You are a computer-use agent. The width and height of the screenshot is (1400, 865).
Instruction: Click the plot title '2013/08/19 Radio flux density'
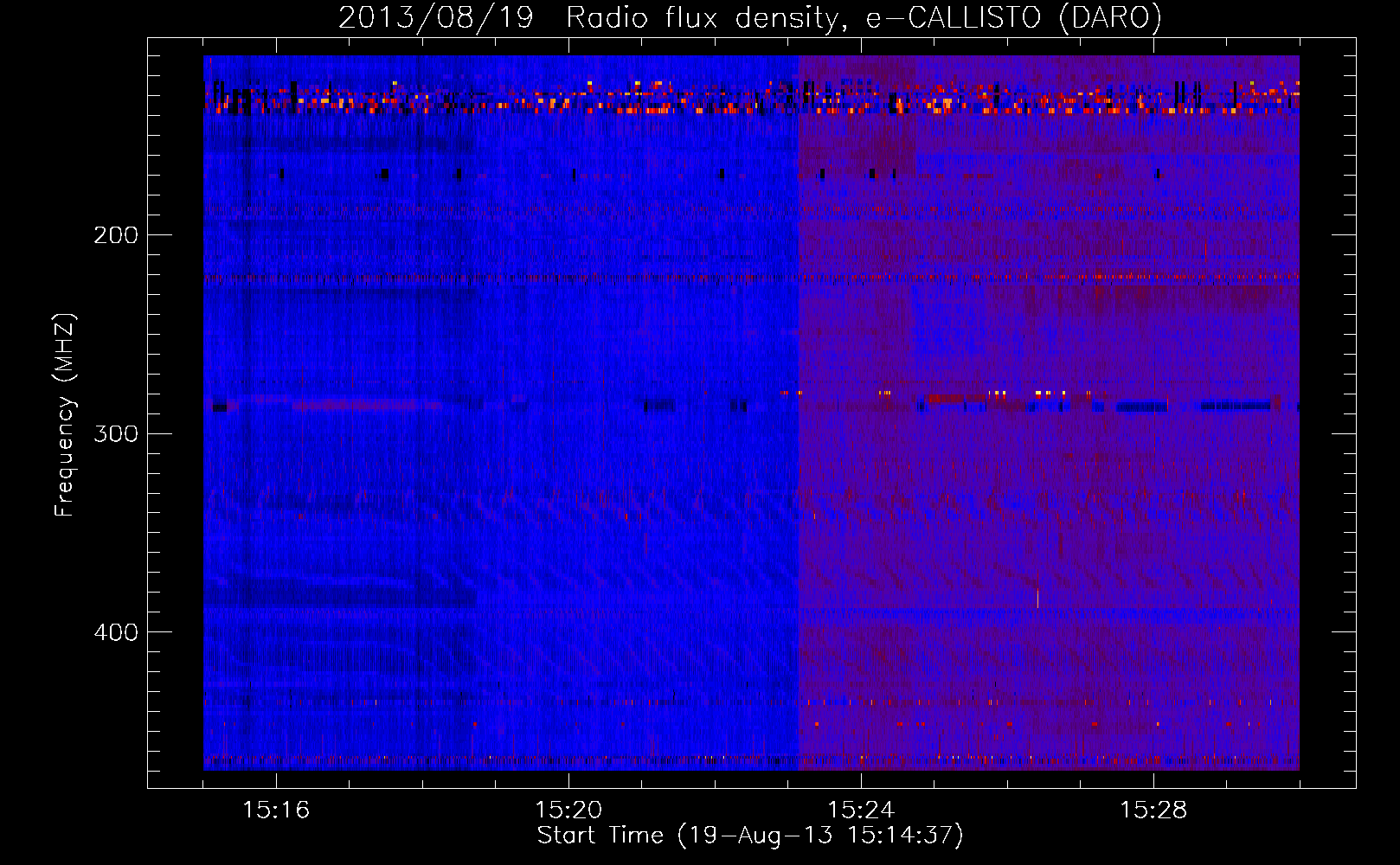point(750,18)
